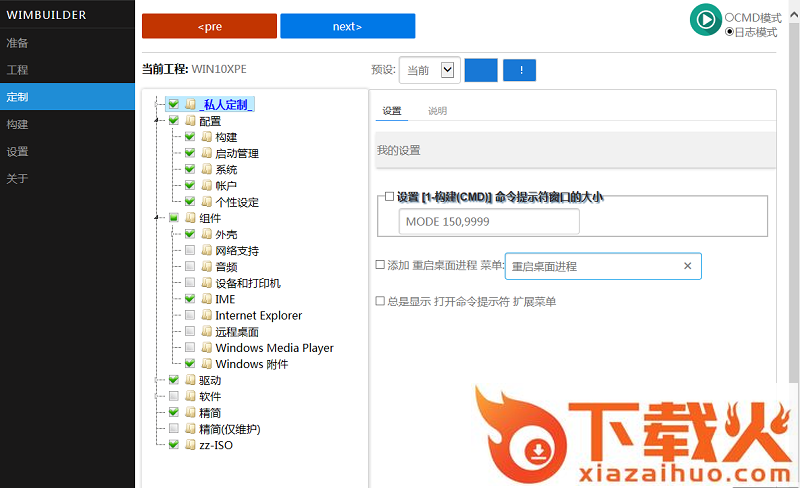Uncheck the IME checkbox

(x=190, y=299)
